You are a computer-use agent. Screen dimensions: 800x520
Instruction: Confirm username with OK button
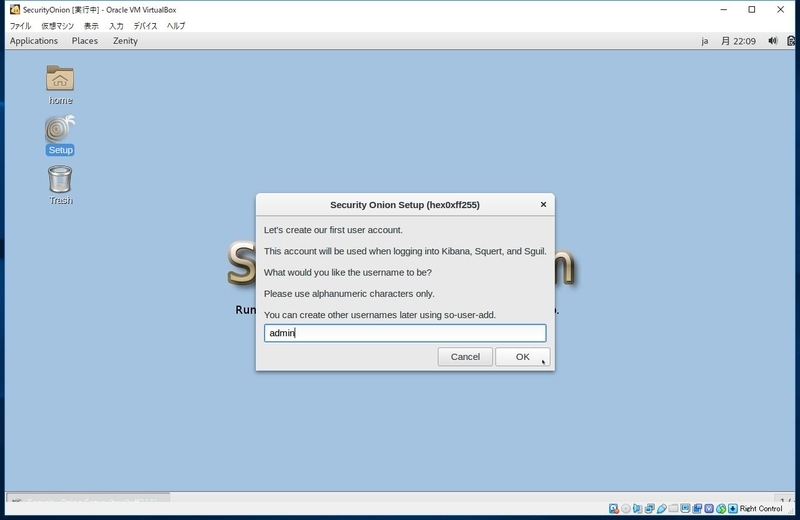coord(522,357)
